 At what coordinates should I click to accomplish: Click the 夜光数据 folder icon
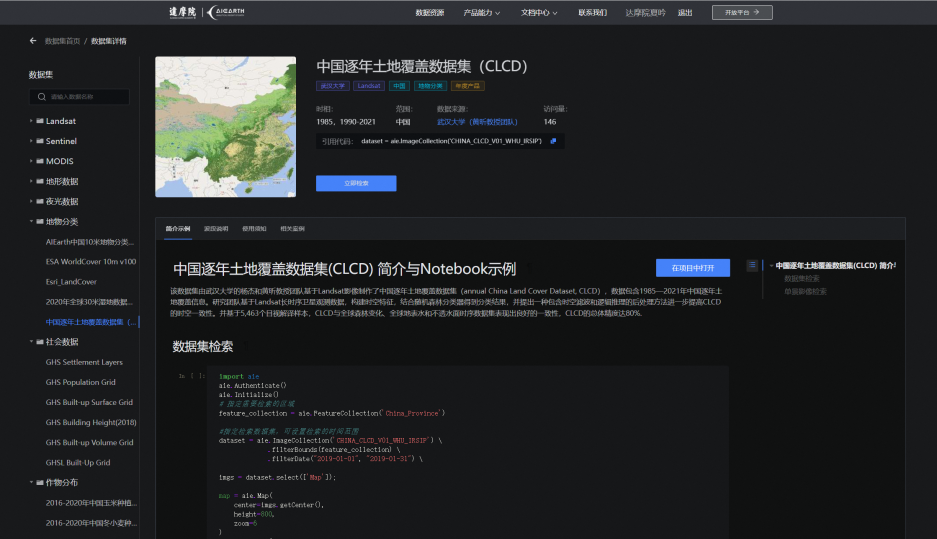coord(40,201)
